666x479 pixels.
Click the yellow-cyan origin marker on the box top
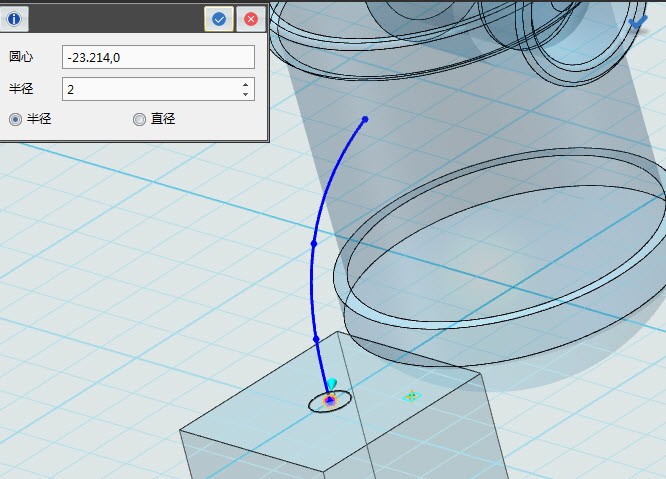(x=410, y=396)
